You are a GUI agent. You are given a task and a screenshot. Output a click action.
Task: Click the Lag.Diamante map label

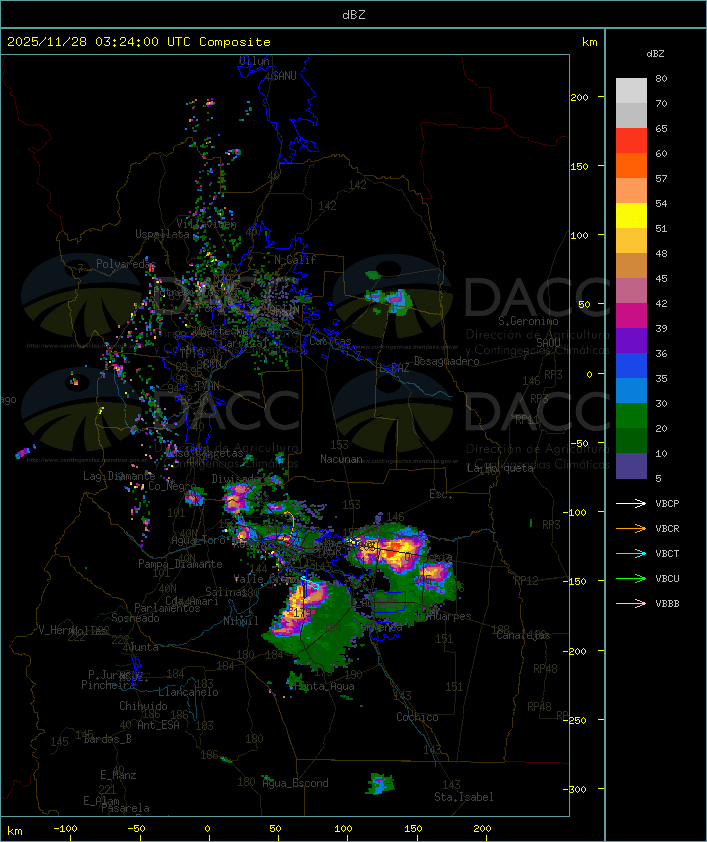(x=119, y=476)
